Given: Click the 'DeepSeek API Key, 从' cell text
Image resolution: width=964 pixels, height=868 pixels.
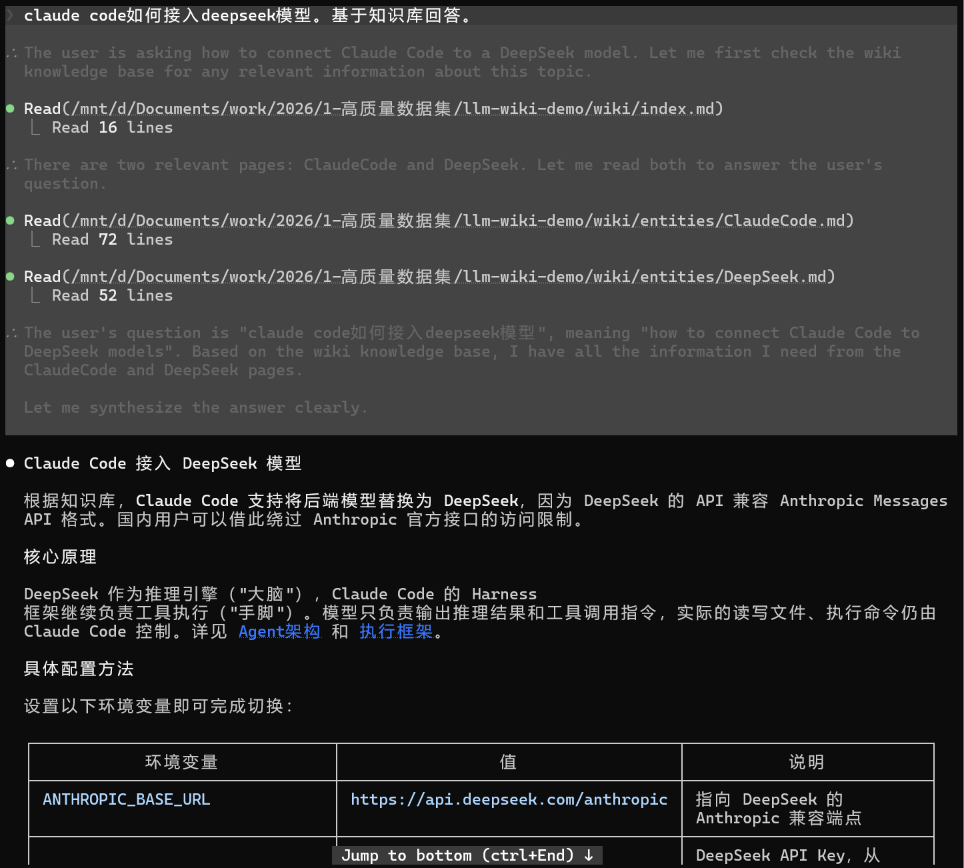Looking at the screenshot, I should (x=788, y=855).
